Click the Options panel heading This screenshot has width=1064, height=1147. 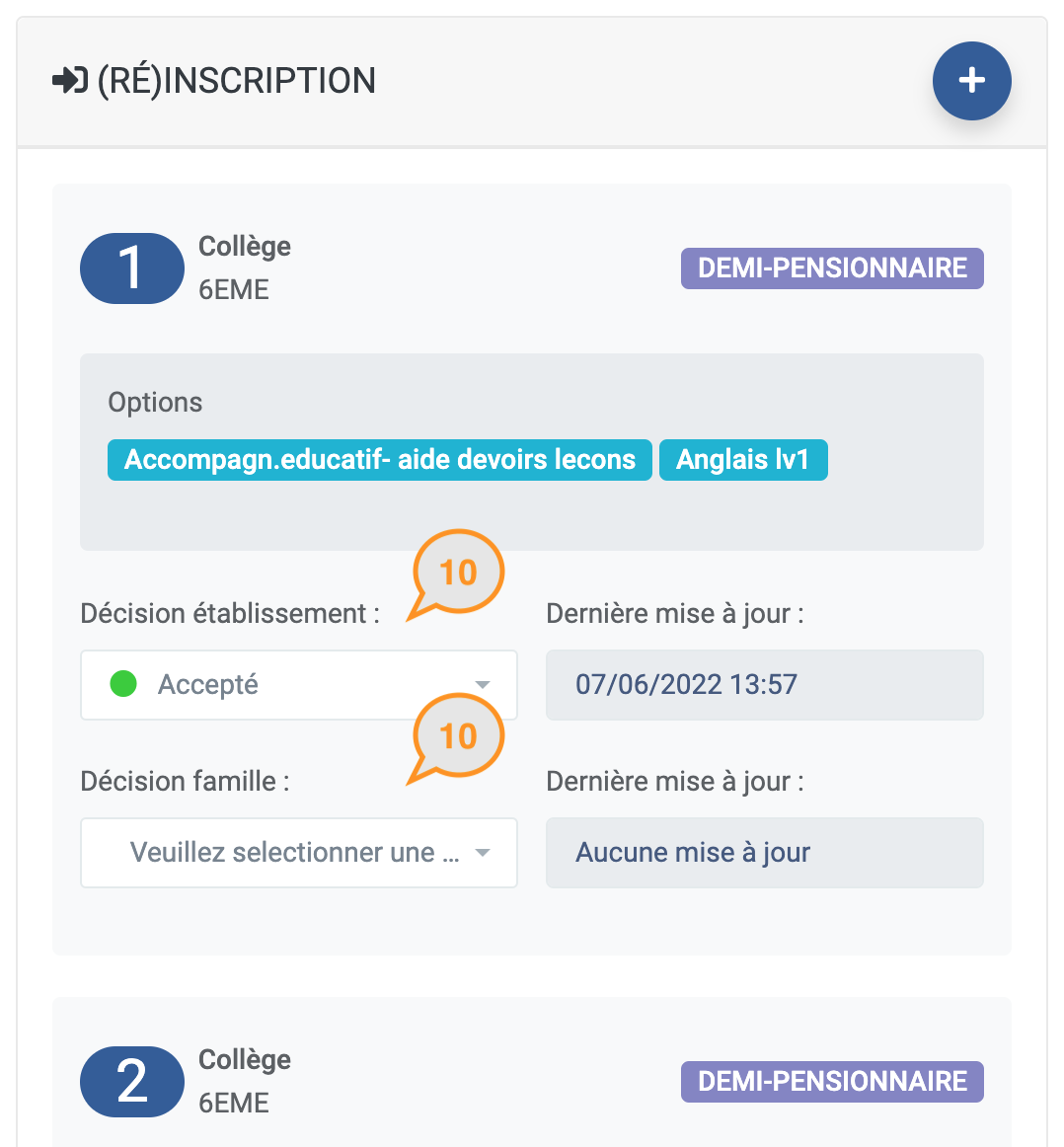[x=155, y=403]
